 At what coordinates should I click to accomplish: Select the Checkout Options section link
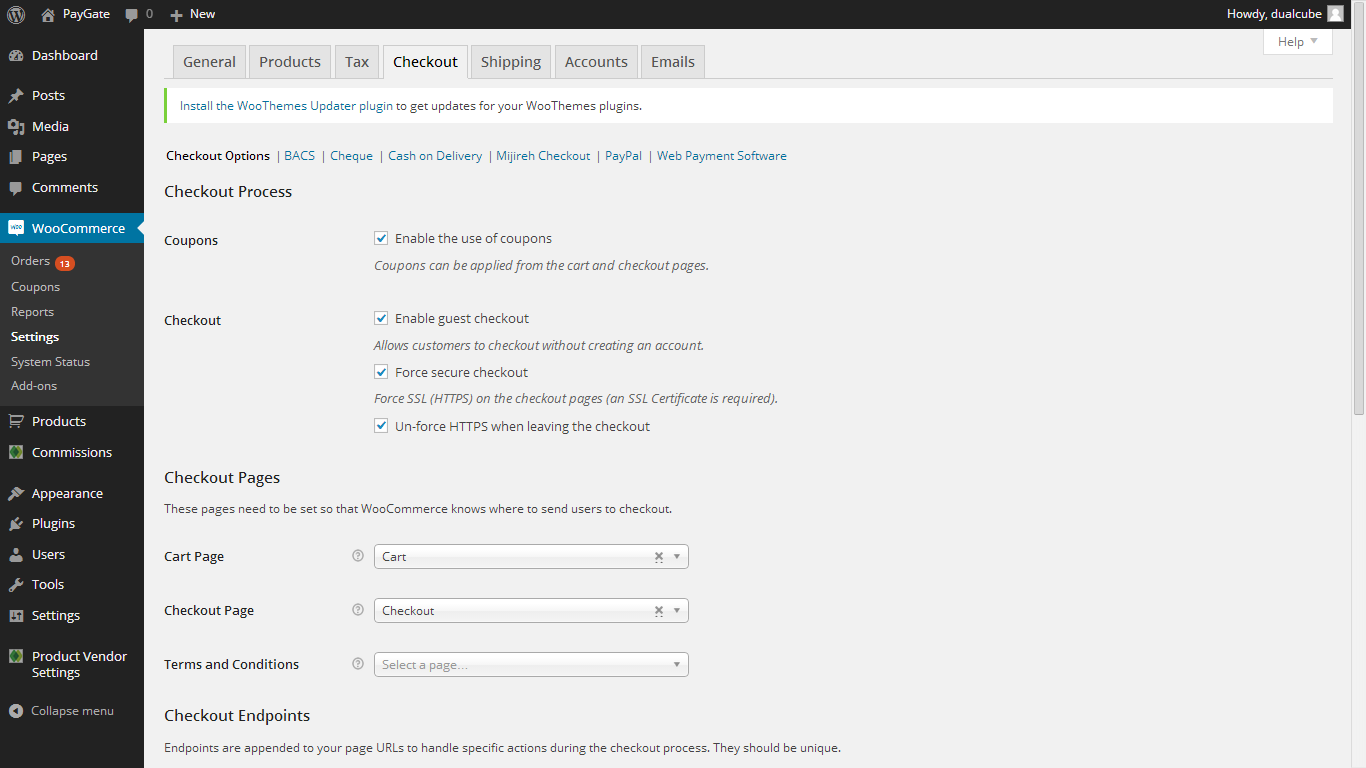pyautogui.click(x=218, y=156)
